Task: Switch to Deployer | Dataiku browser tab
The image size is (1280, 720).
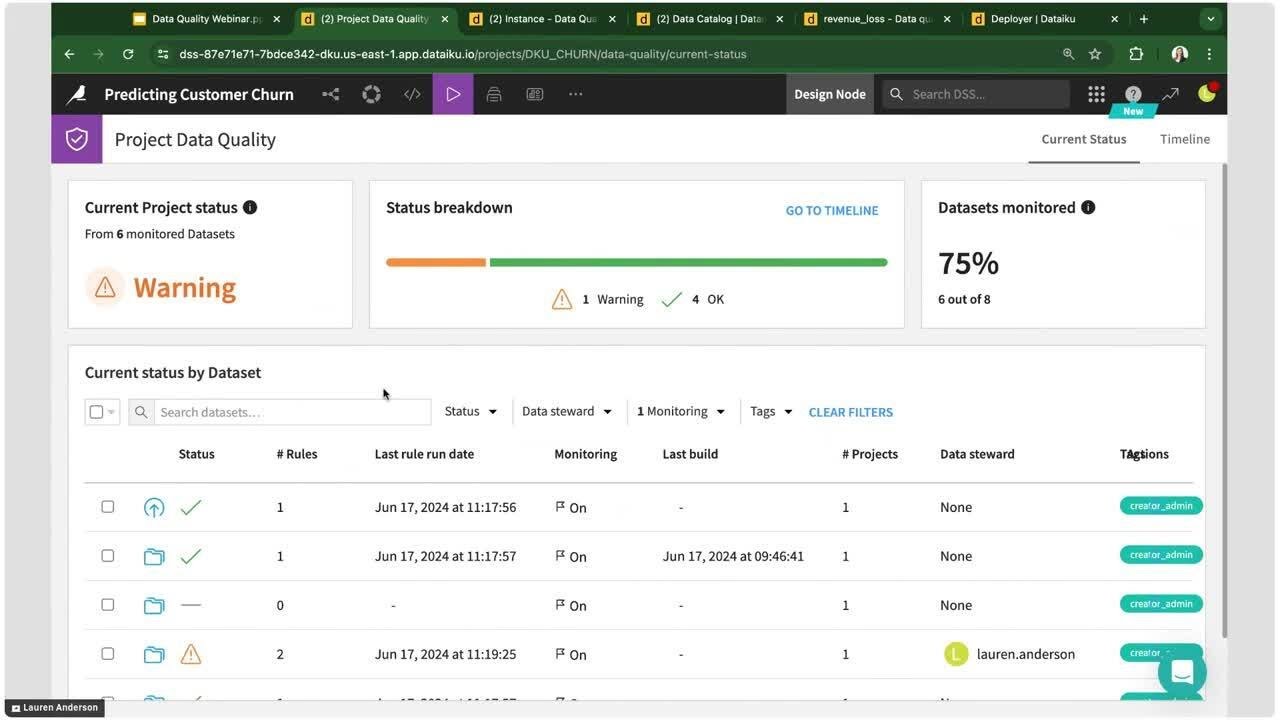Action: tap(1046, 18)
